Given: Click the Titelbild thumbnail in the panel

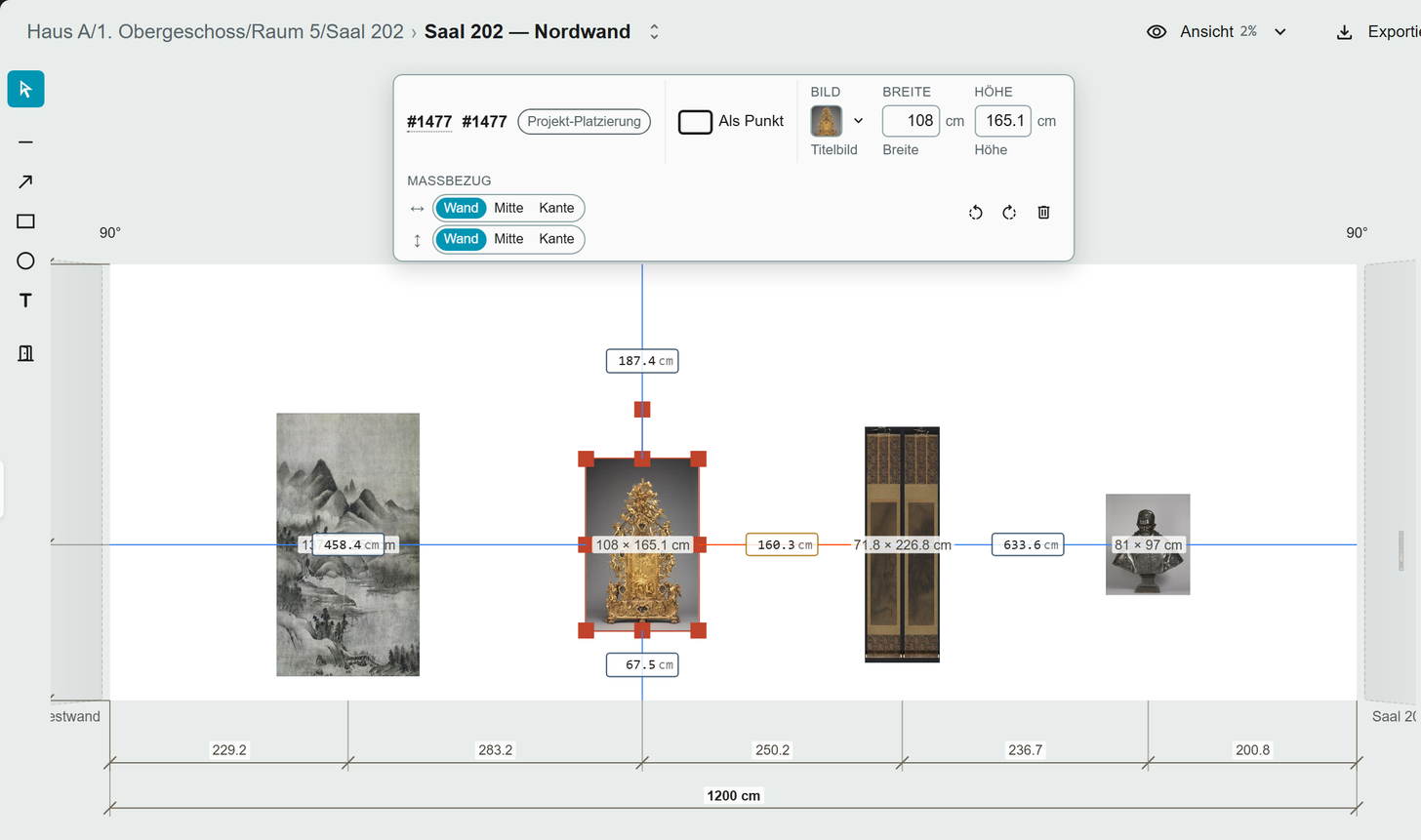Looking at the screenshot, I should click(x=827, y=121).
